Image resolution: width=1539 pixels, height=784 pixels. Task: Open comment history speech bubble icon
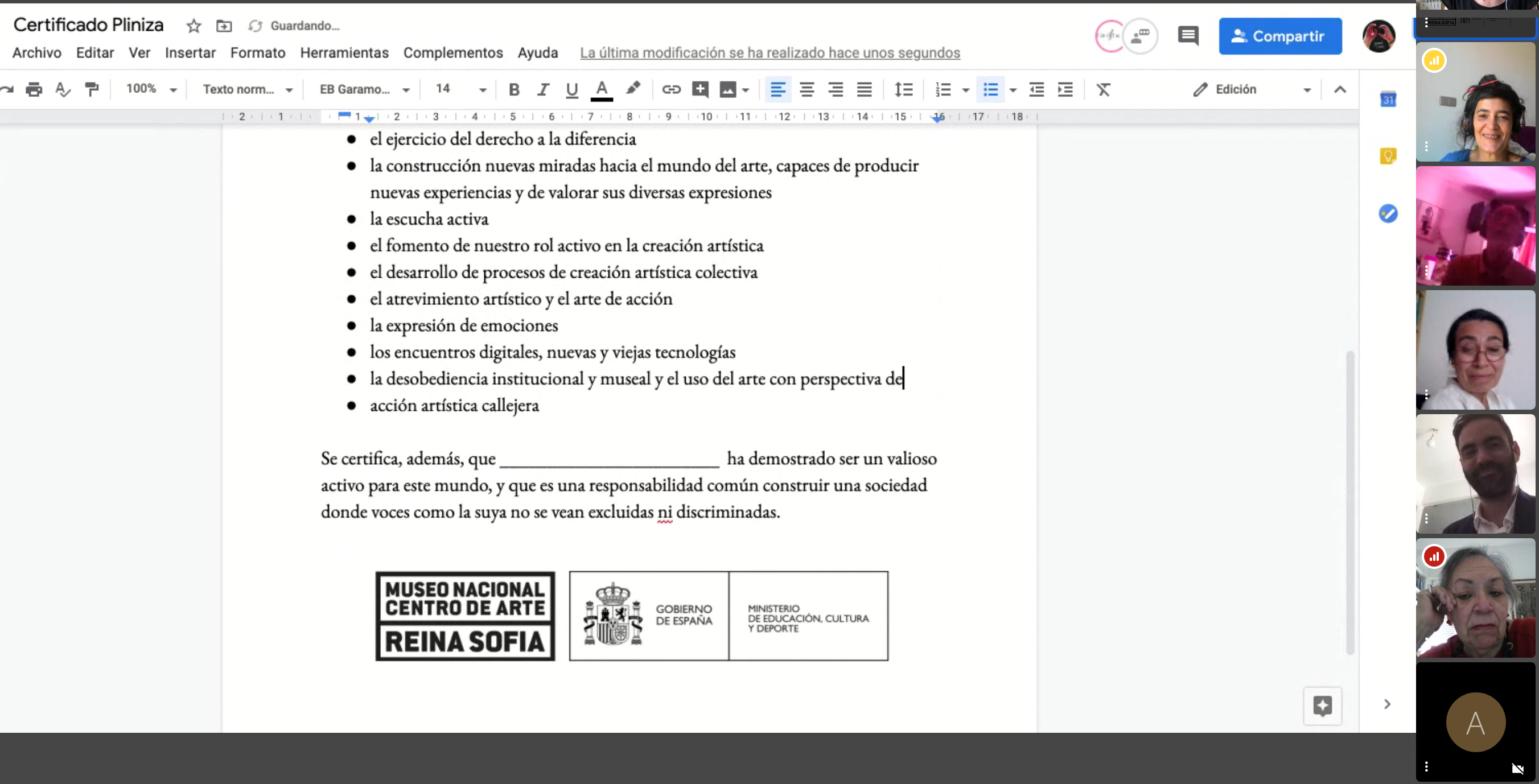[x=1188, y=36]
